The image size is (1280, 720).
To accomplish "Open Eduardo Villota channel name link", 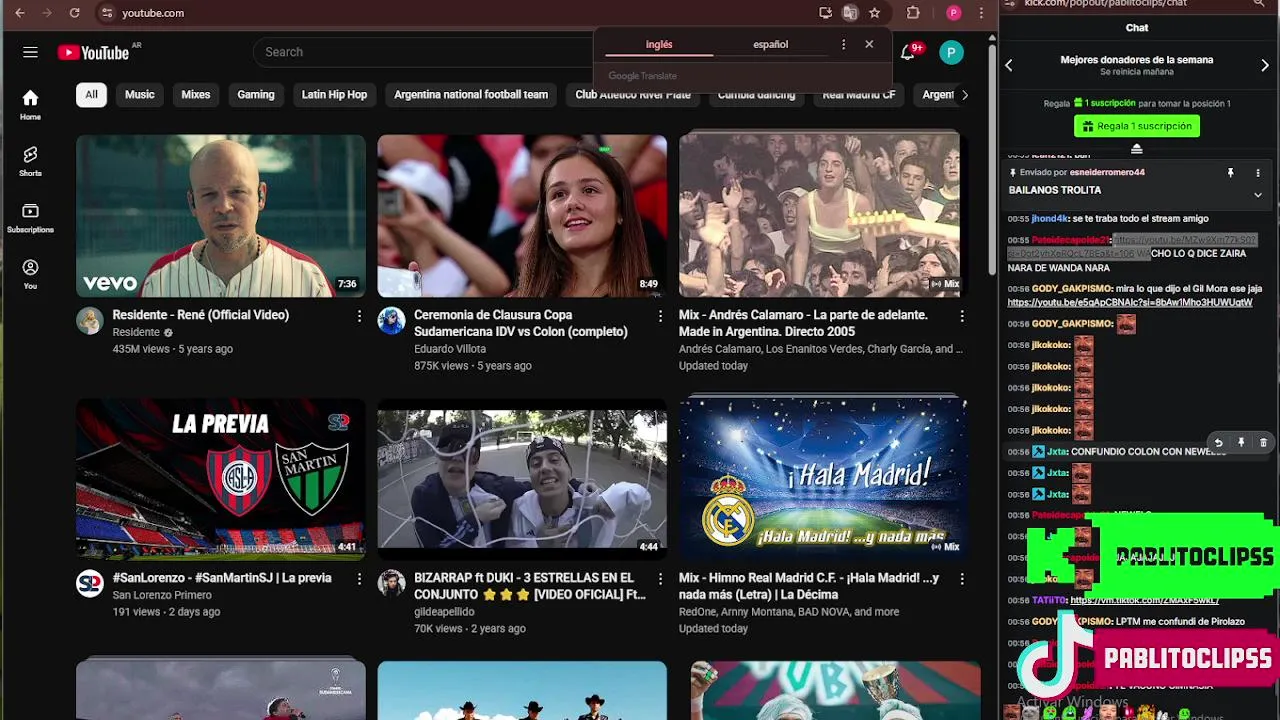I will tap(450, 349).
